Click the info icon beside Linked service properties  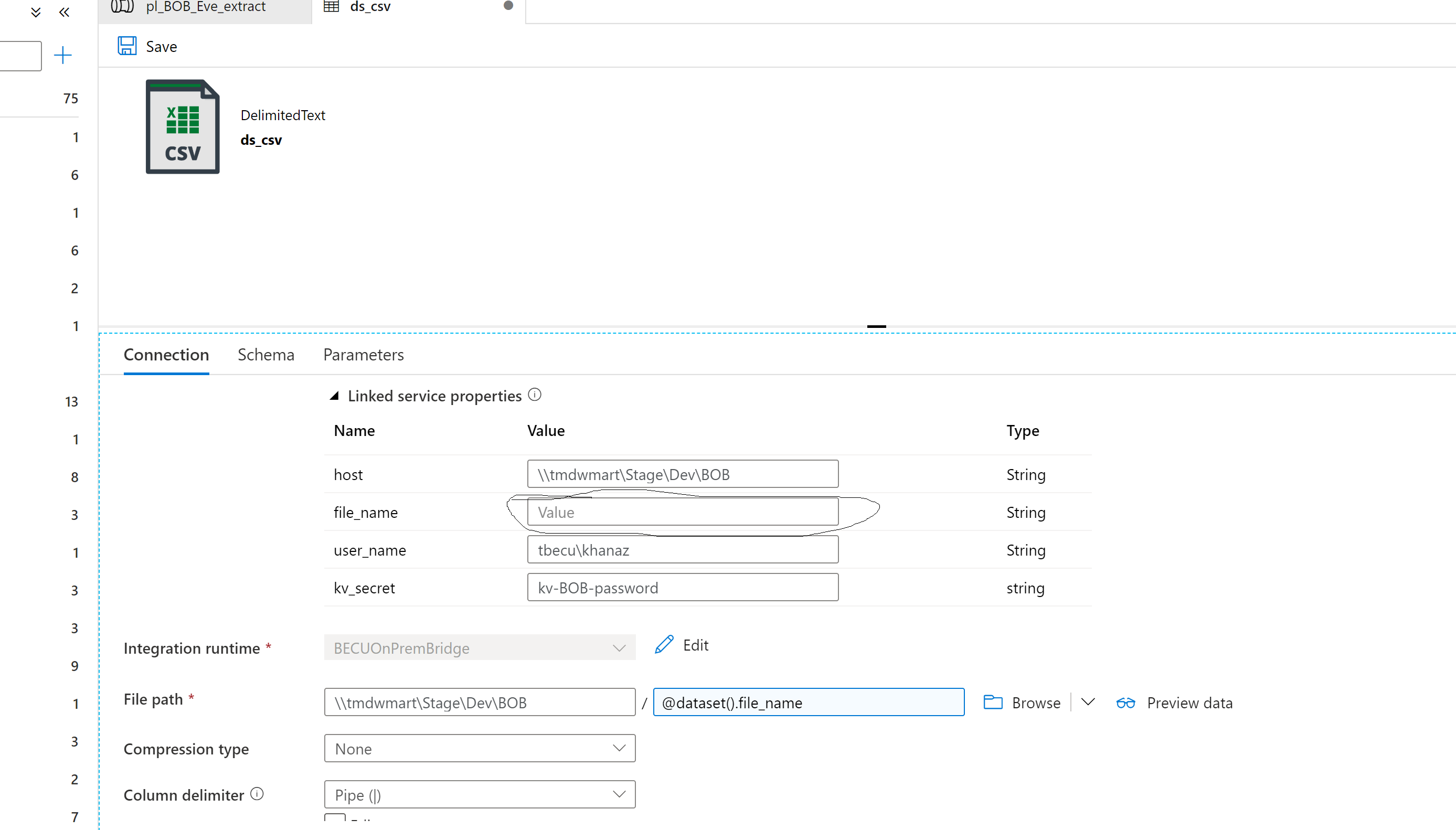coord(534,395)
